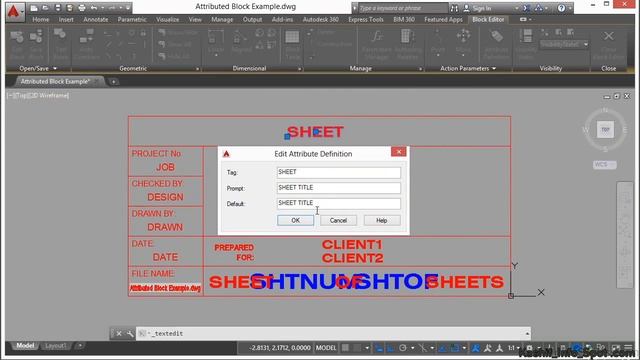The width and height of the screenshot is (640, 360).
Task: Click the Help question mark icon
Action: pyautogui.click(x=562, y=8)
